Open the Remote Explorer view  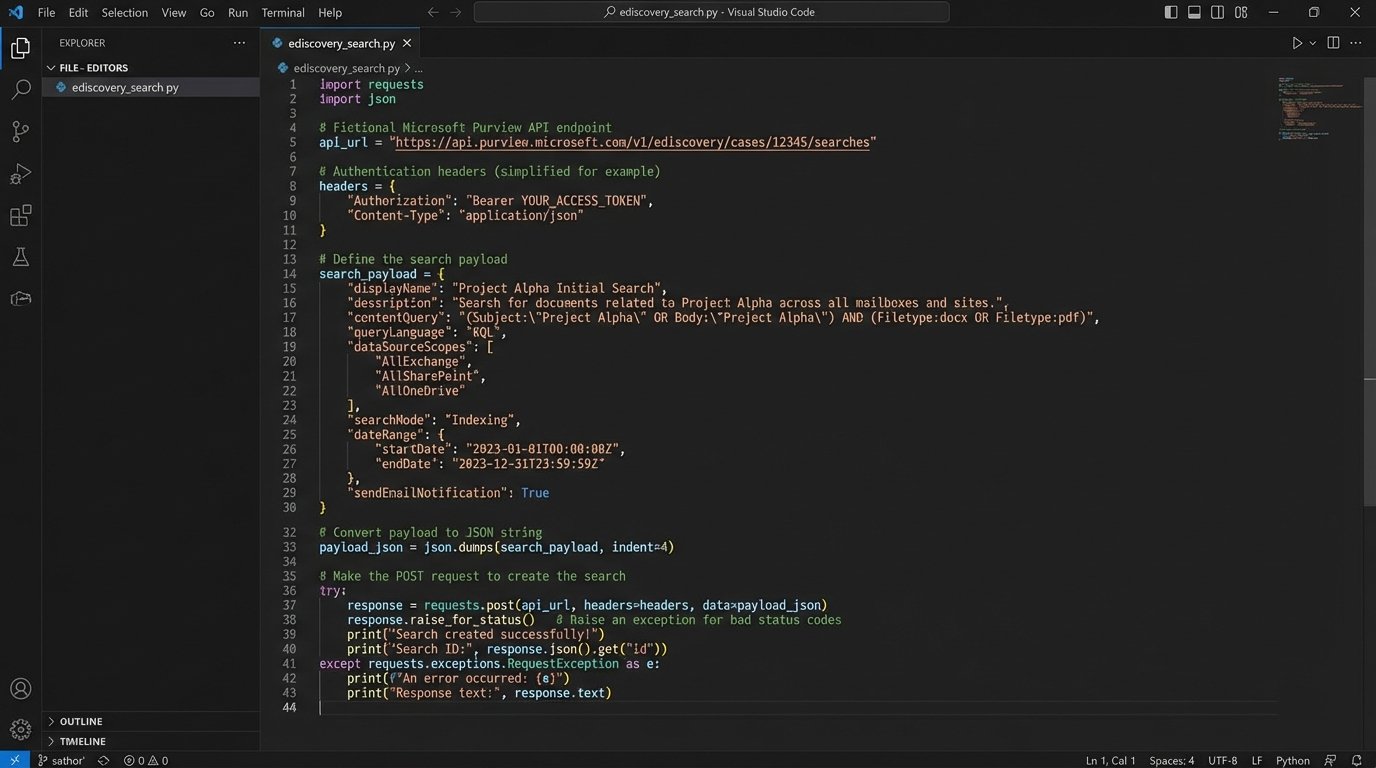[20, 297]
